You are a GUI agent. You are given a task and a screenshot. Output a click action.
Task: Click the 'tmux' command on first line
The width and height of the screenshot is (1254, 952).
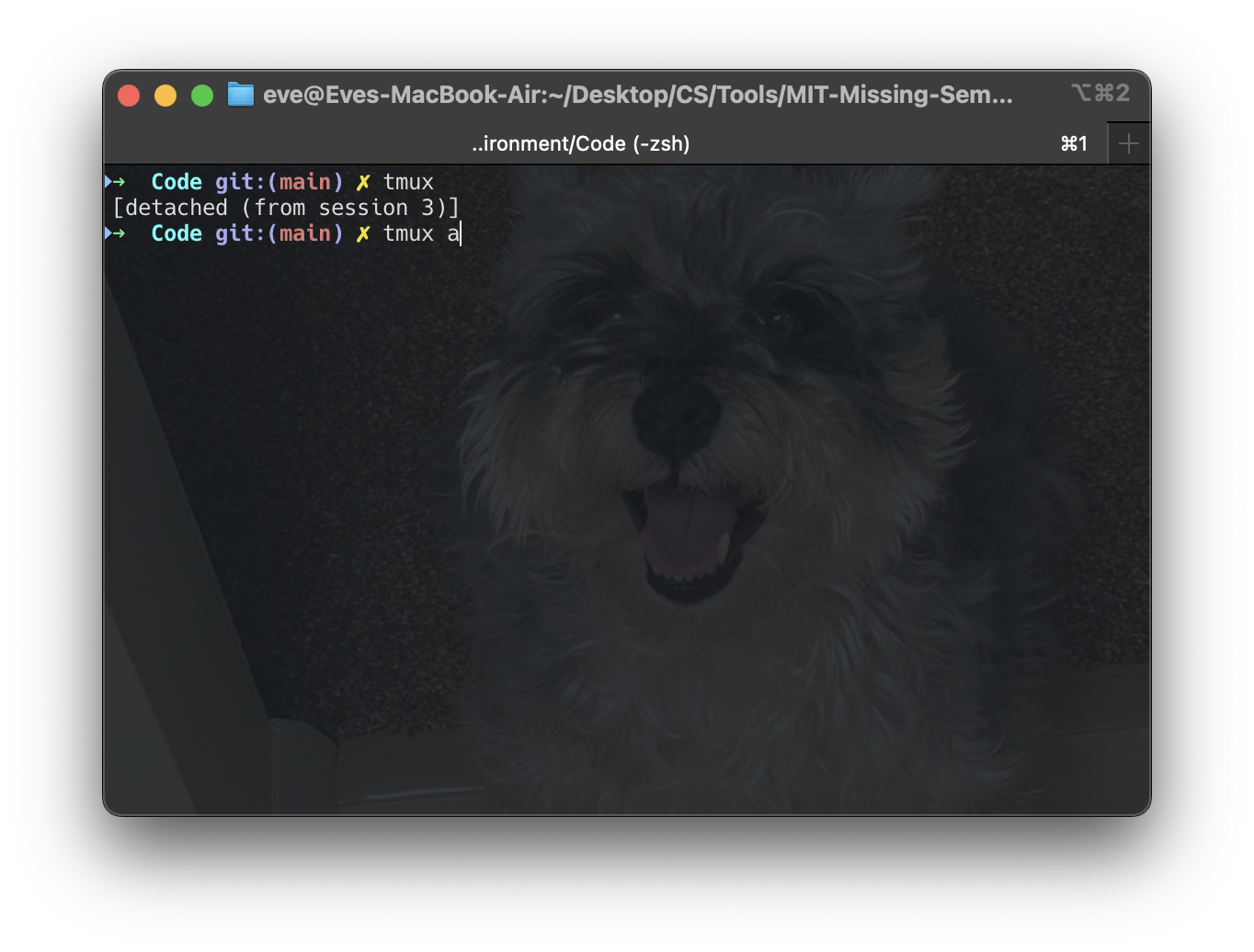pyautogui.click(x=408, y=182)
